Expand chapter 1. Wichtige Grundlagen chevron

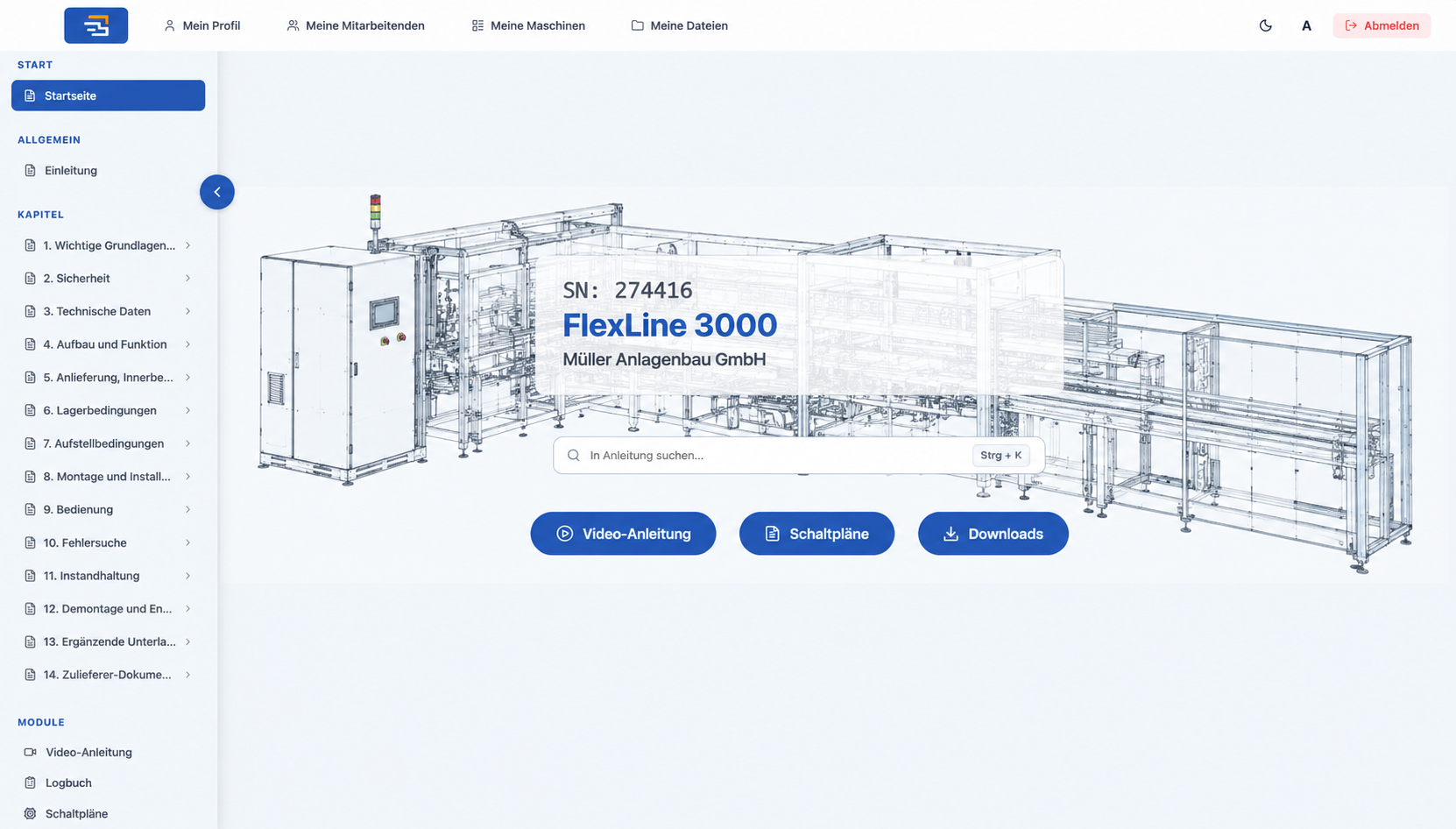tap(187, 245)
